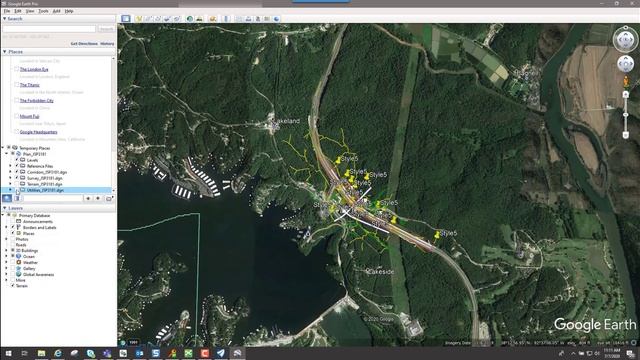
Task: Toggle Survey_ISP3181.dgn visibility checkbox
Action: (x=17, y=178)
